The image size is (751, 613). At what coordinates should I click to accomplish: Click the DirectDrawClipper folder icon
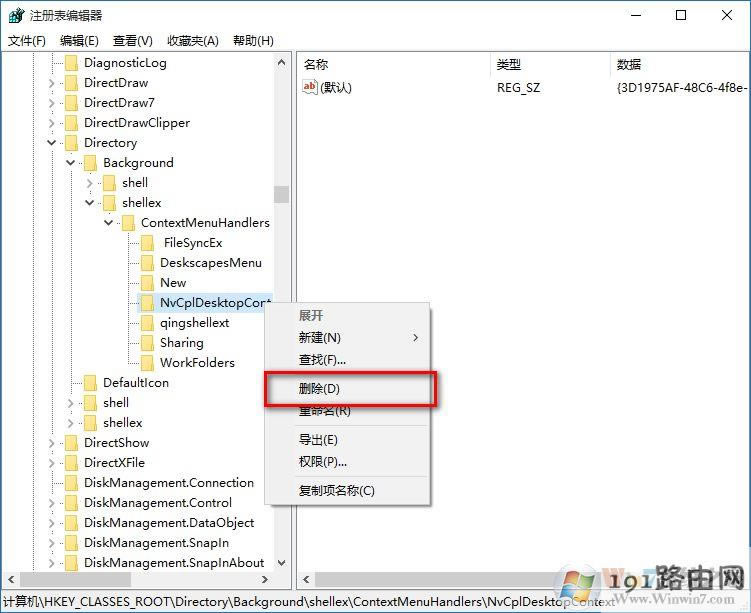coord(71,123)
